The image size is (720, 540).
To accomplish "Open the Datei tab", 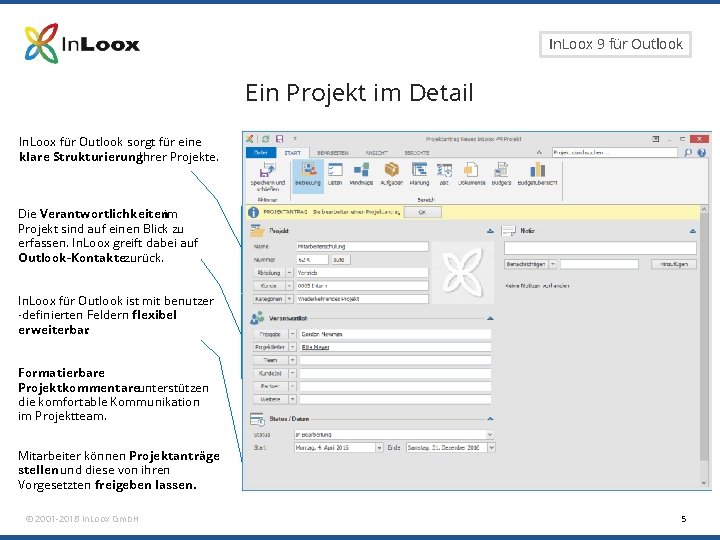I will [260, 152].
